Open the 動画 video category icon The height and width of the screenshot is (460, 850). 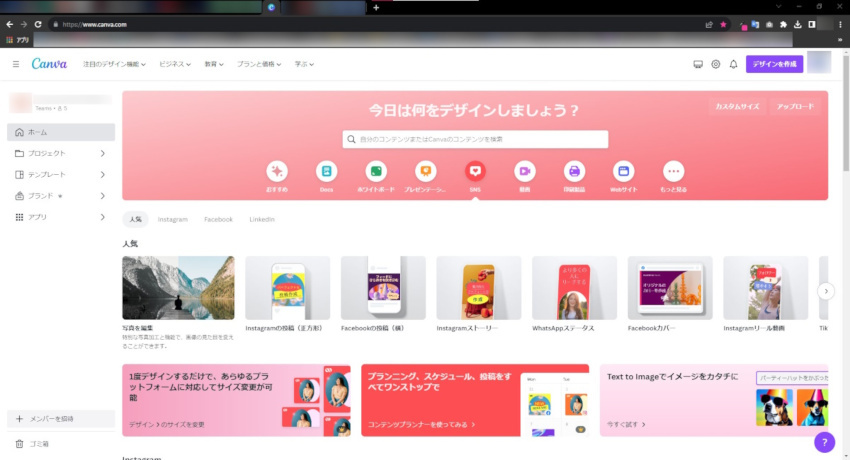click(x=524, y=171)
